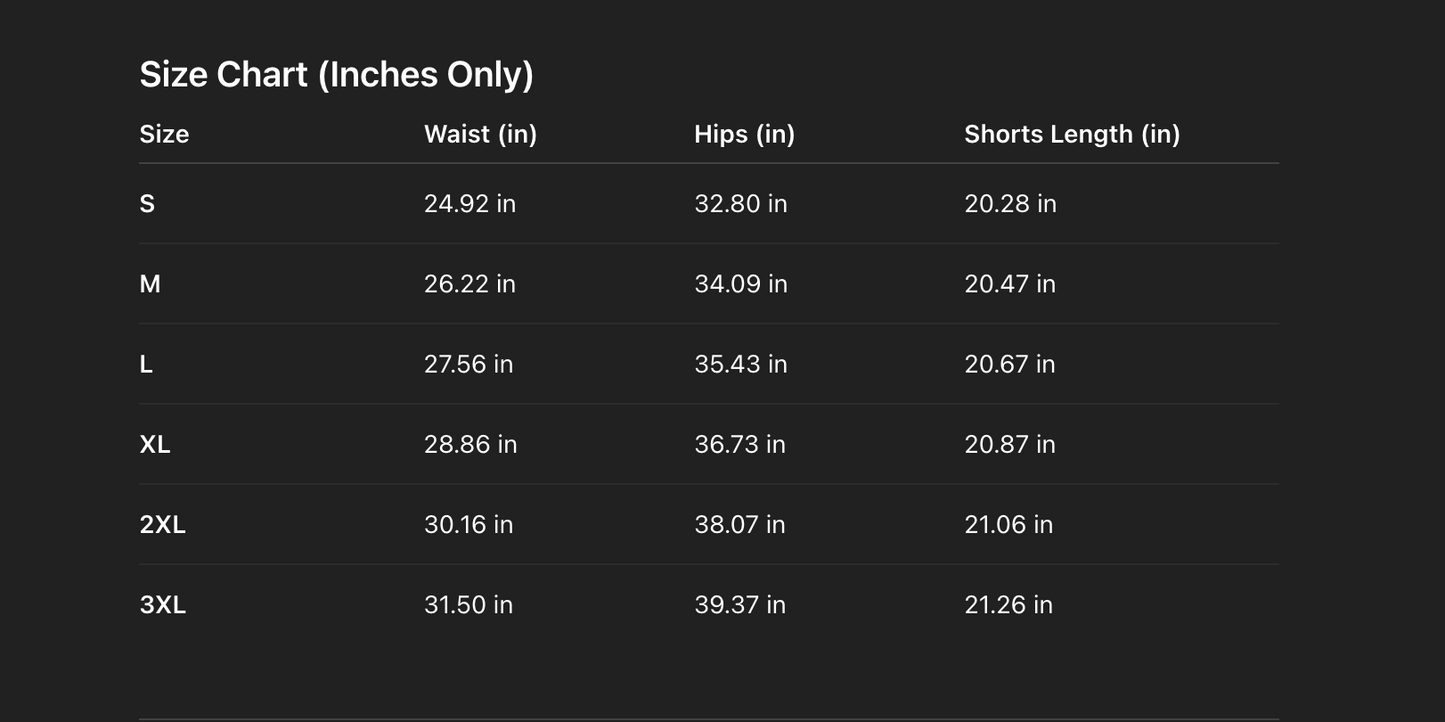Select the M size row label
1445x722 pixels.
click(150, 284)
